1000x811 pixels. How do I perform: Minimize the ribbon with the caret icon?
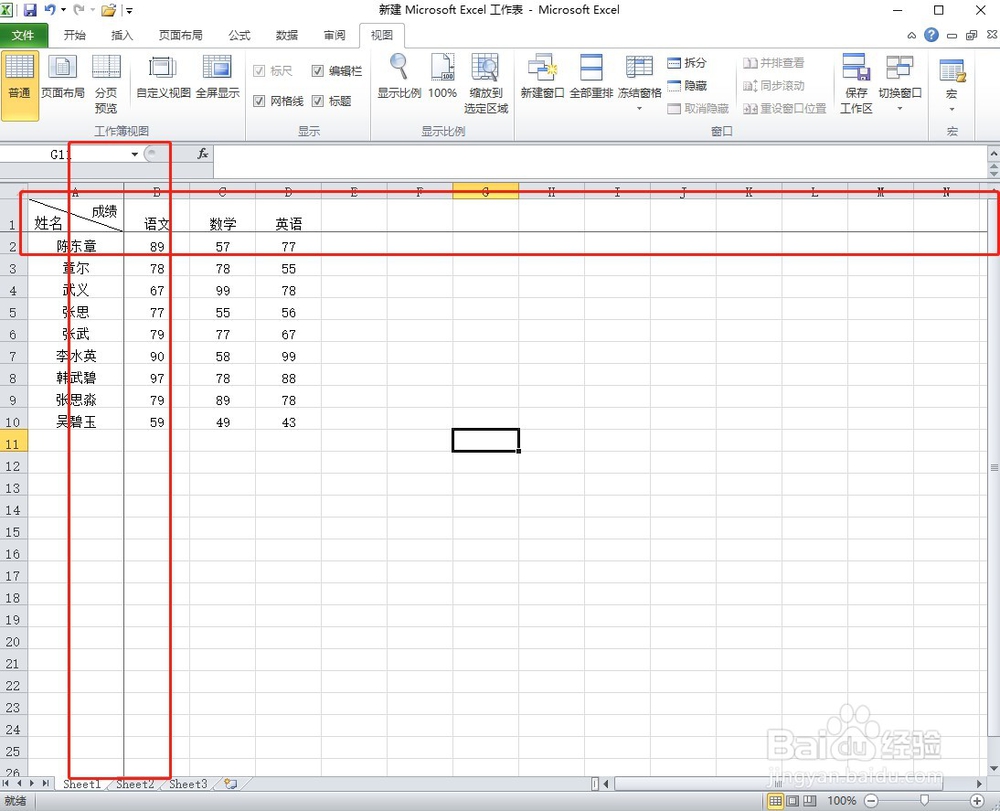click(x=912, y=36)
